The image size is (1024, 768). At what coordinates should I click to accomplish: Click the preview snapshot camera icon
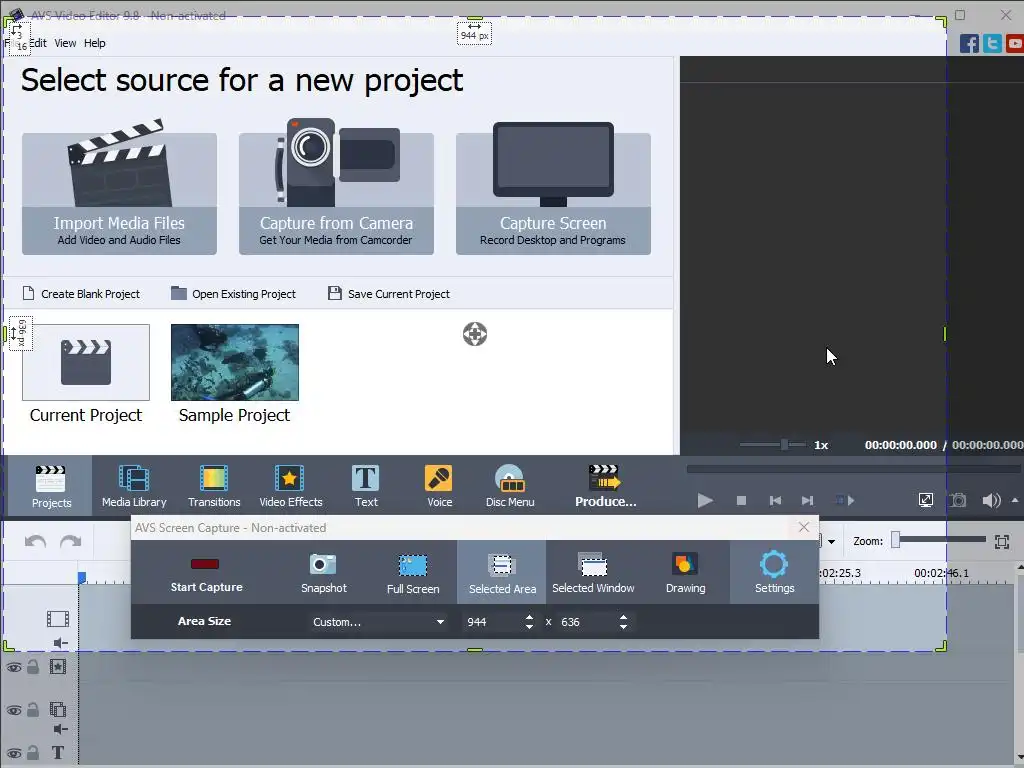pyautogui.click(x=957, y=500)
